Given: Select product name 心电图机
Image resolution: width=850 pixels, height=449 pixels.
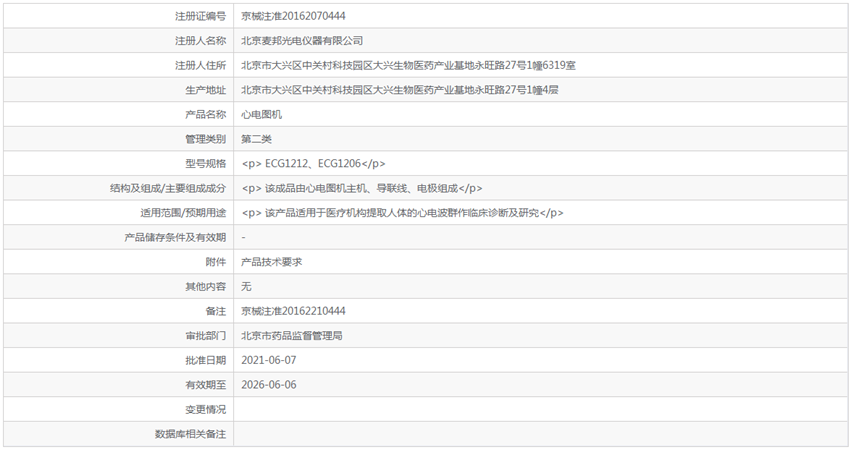Looking at the screenshot, I should [x=261, y=114].
